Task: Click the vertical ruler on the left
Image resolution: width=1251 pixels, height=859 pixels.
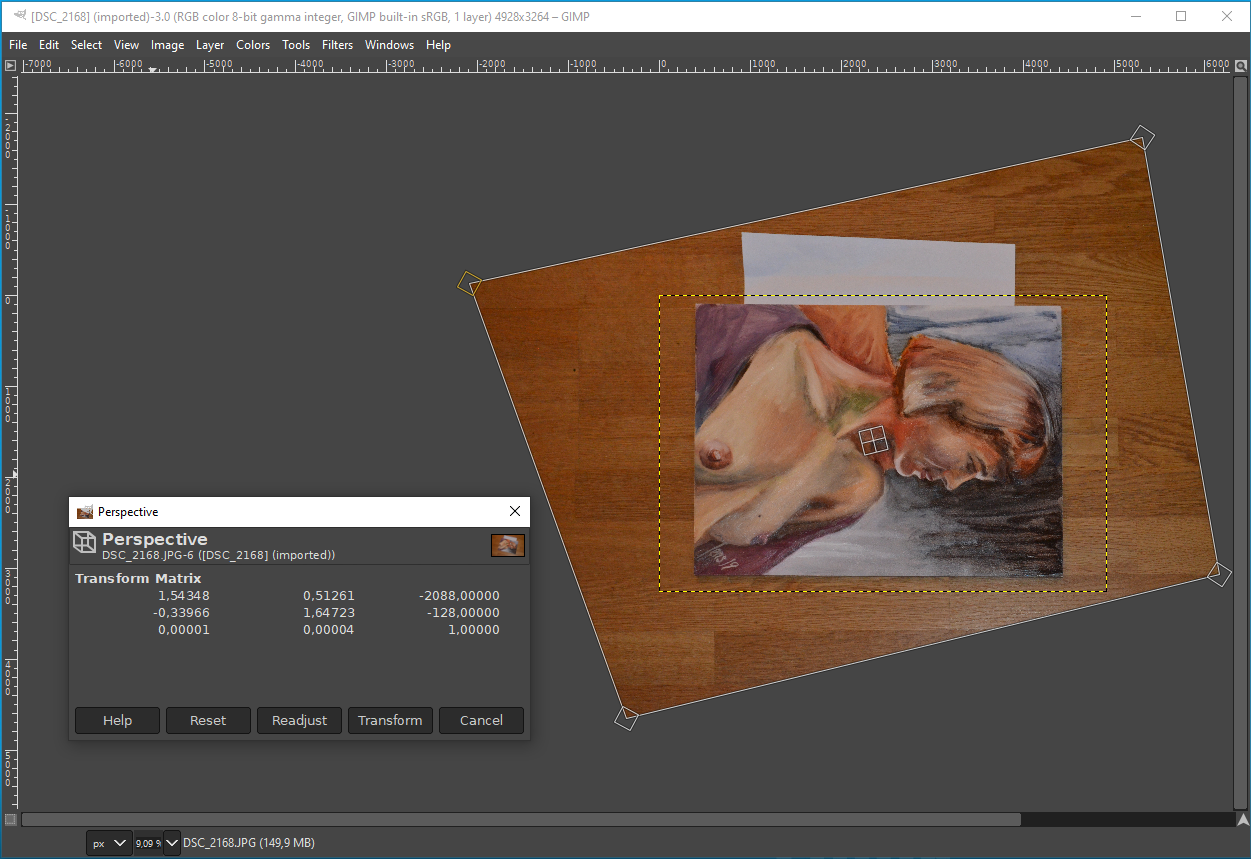Action: (x=10, y=441)
